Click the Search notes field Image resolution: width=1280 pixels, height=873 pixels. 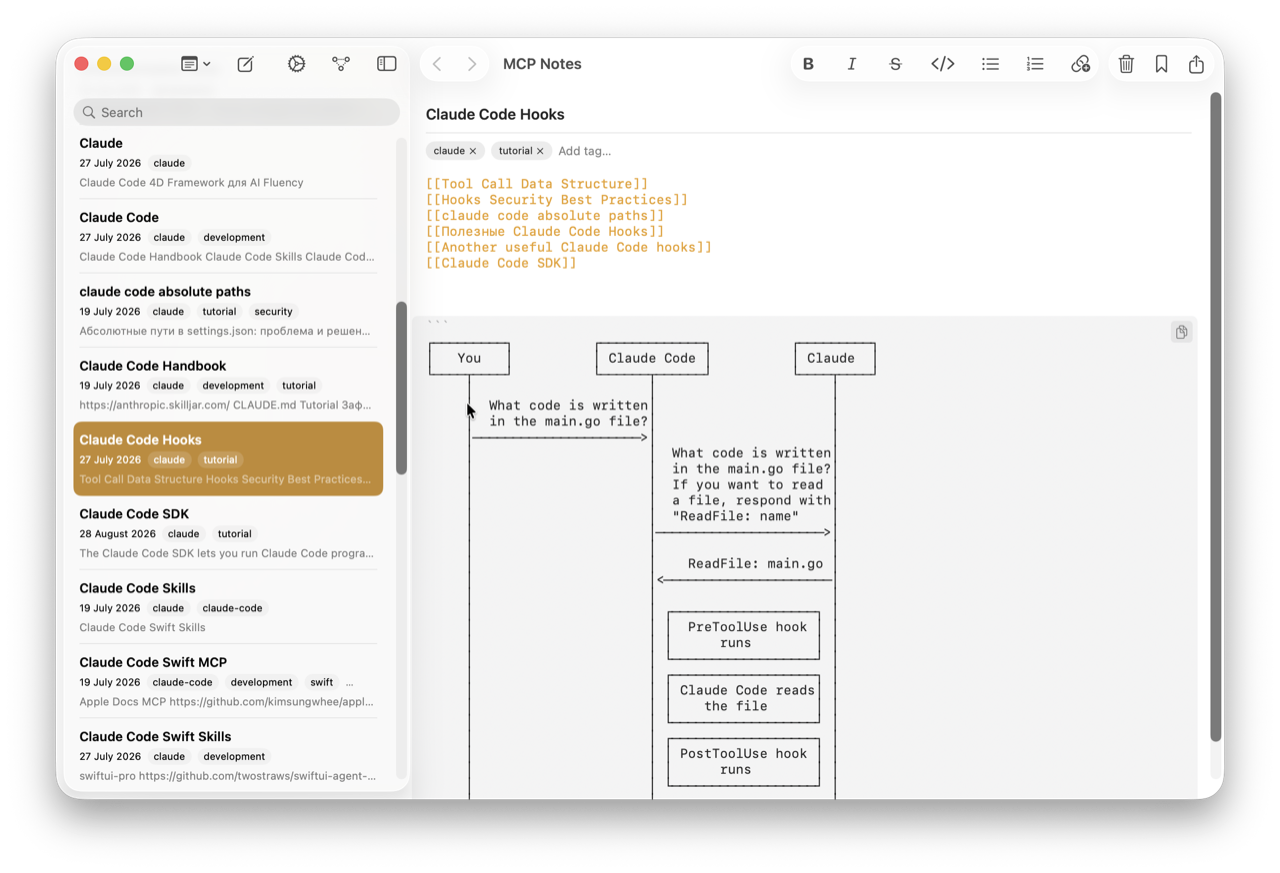coord(237,112)
